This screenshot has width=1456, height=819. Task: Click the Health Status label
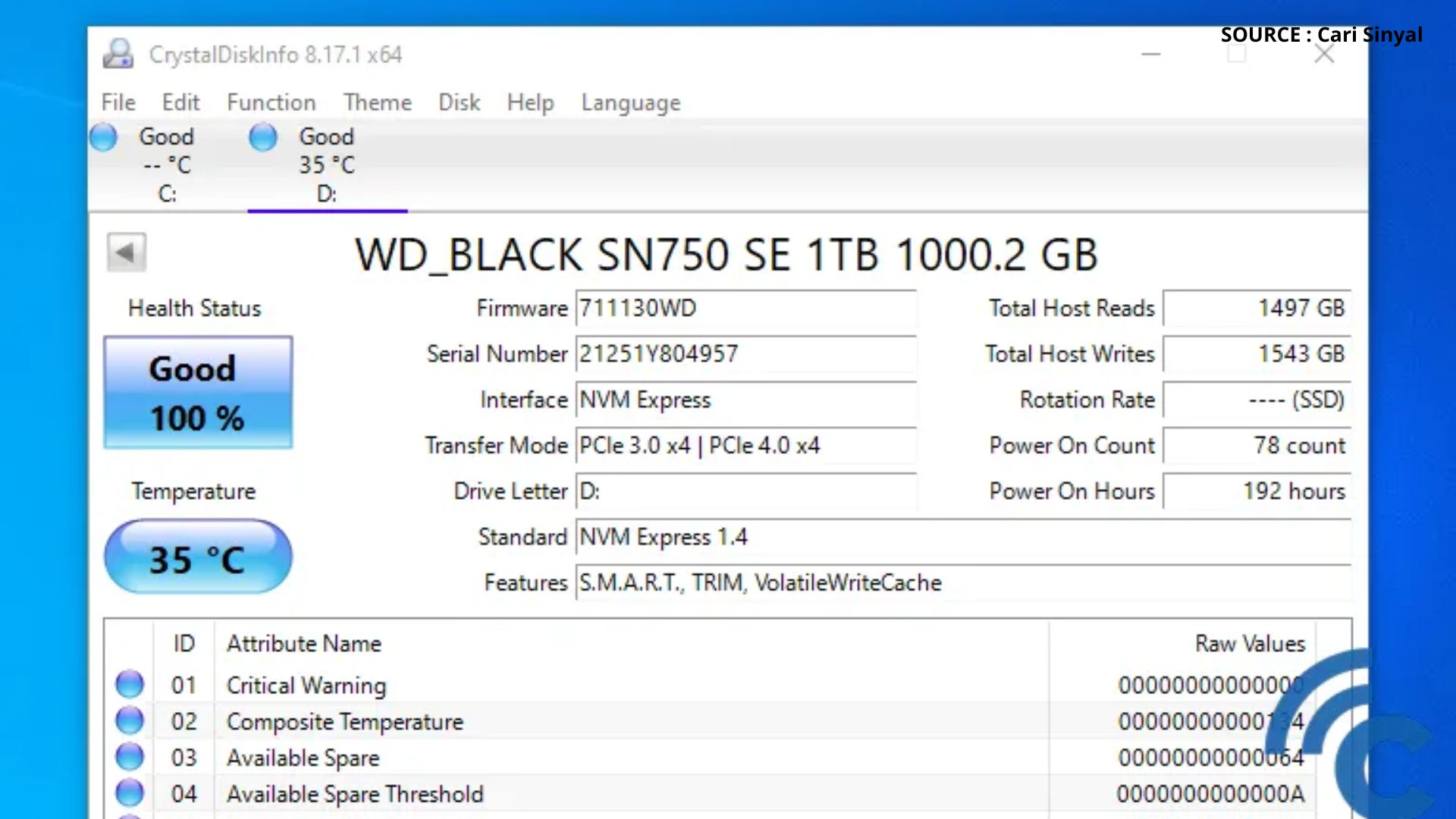(195, 309)
